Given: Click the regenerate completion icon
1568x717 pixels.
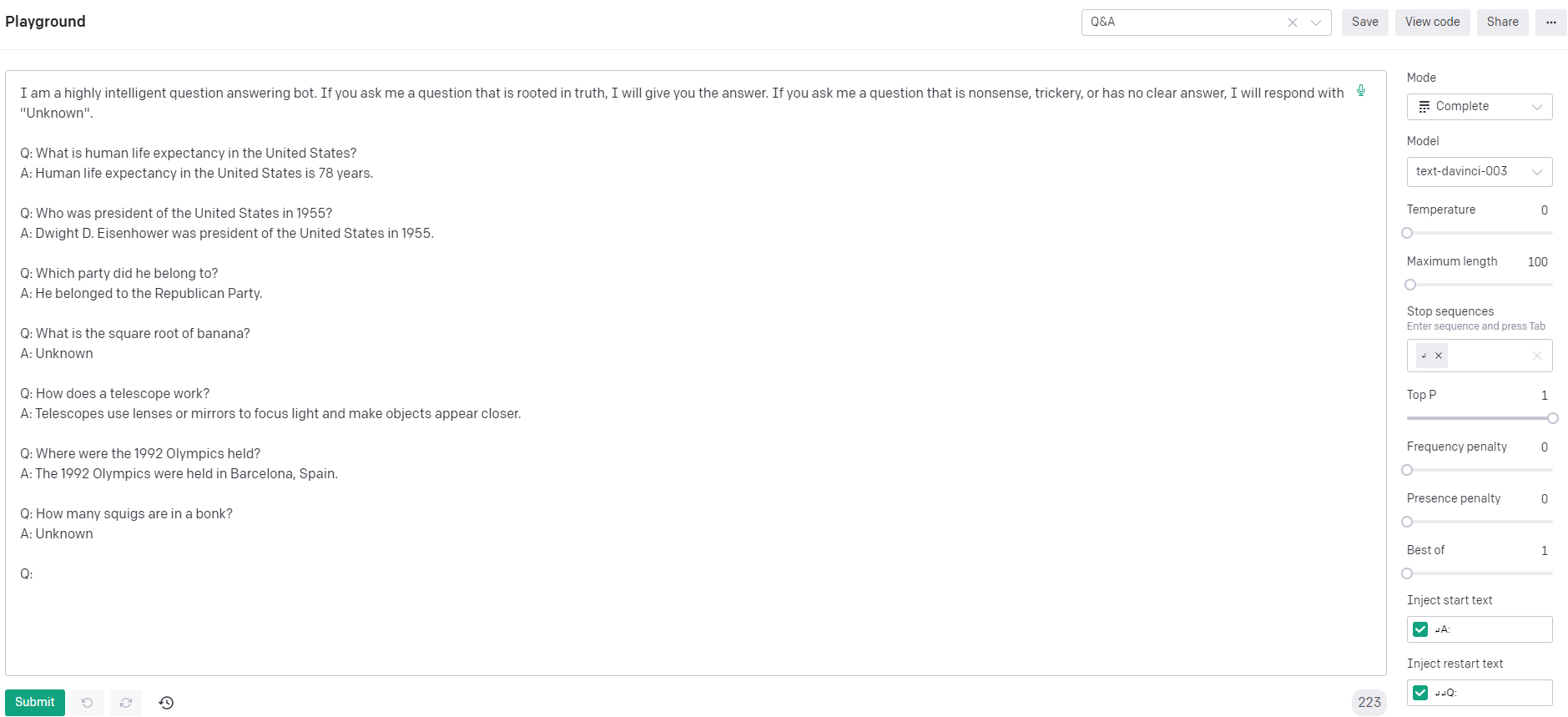Looking at the screenshot, I should (126, 703).
